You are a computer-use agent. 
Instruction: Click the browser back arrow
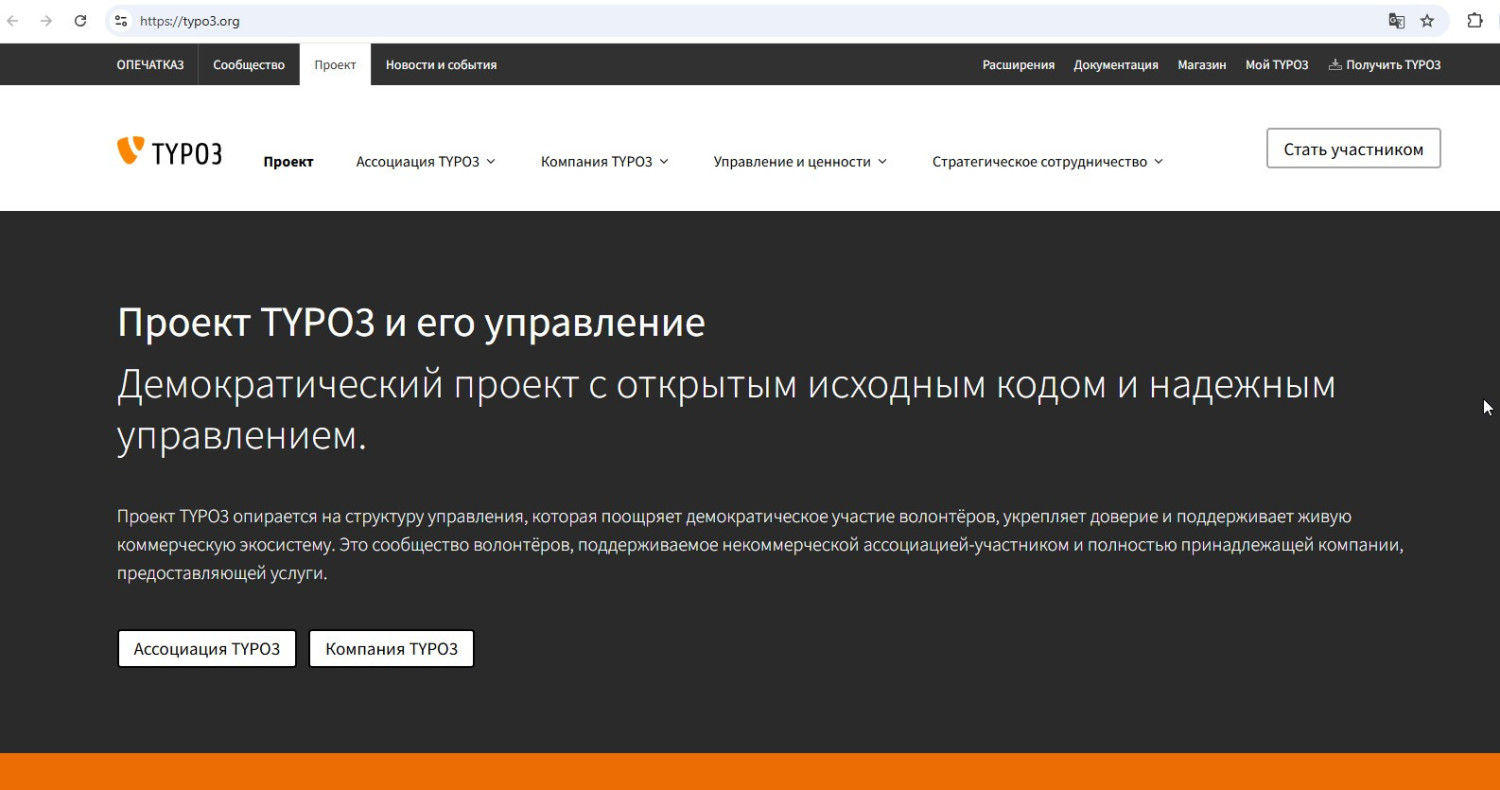[13, 21]
